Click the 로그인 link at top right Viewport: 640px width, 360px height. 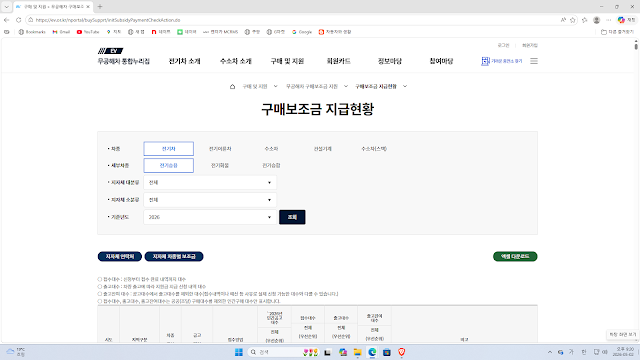coord(503,45)
